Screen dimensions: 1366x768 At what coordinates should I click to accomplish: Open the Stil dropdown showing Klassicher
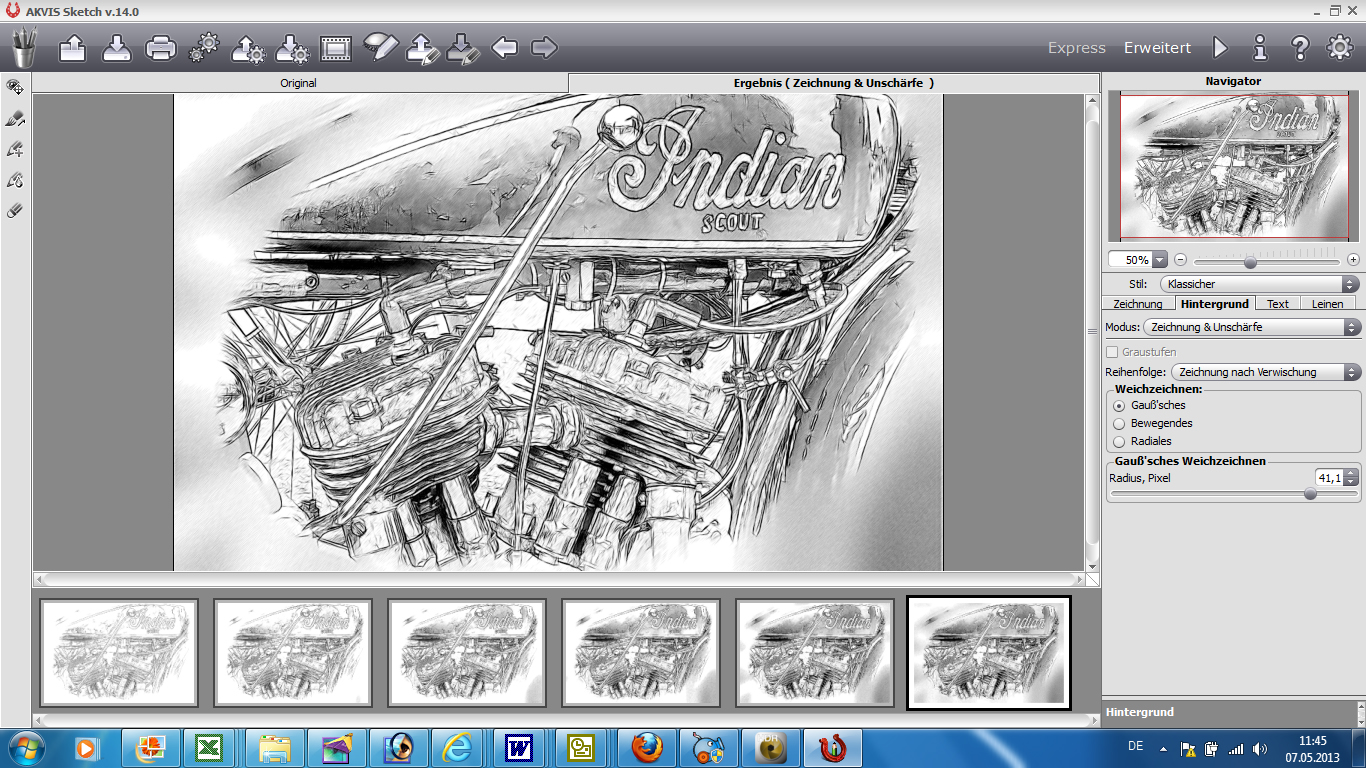click(x=1260, y=284)
